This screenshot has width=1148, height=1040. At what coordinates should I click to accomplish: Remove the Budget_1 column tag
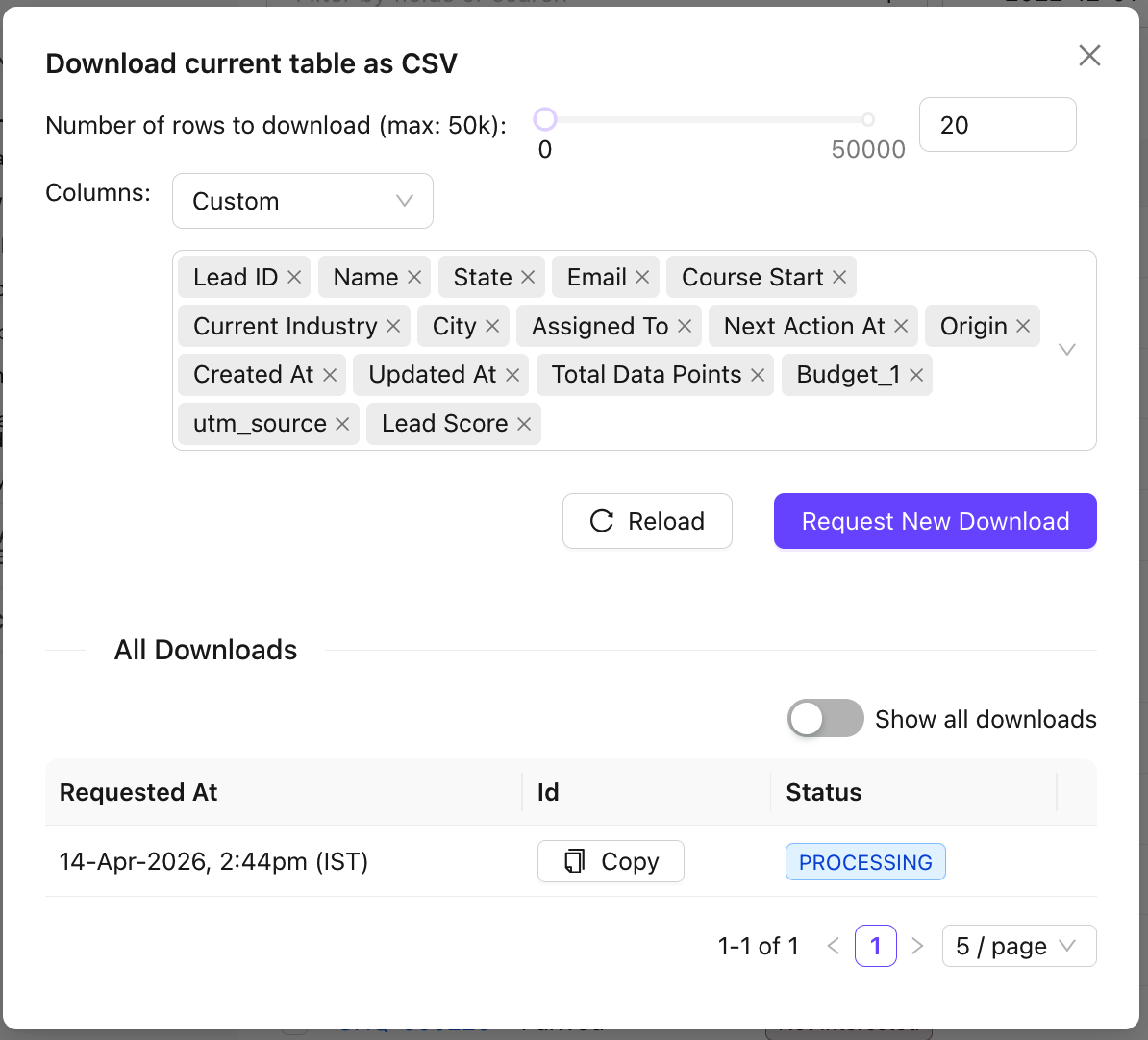916,375
